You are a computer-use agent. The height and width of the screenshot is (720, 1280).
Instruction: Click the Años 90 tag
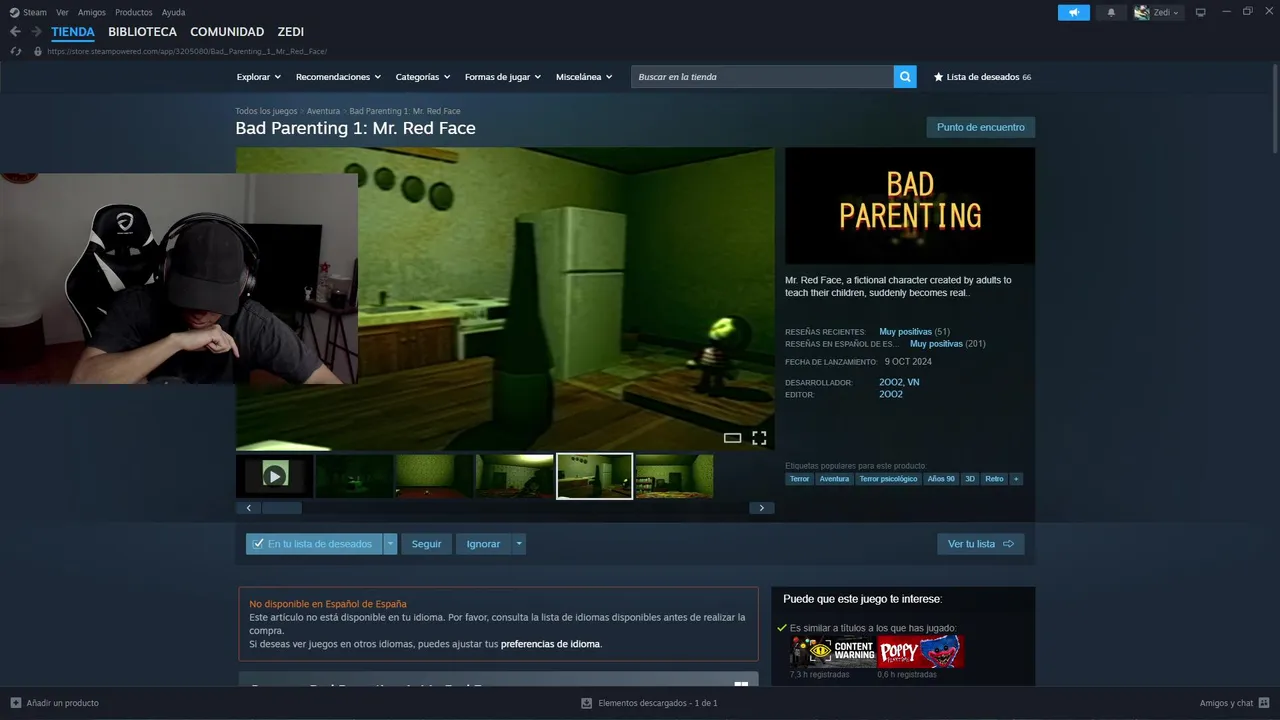(941, 479)
